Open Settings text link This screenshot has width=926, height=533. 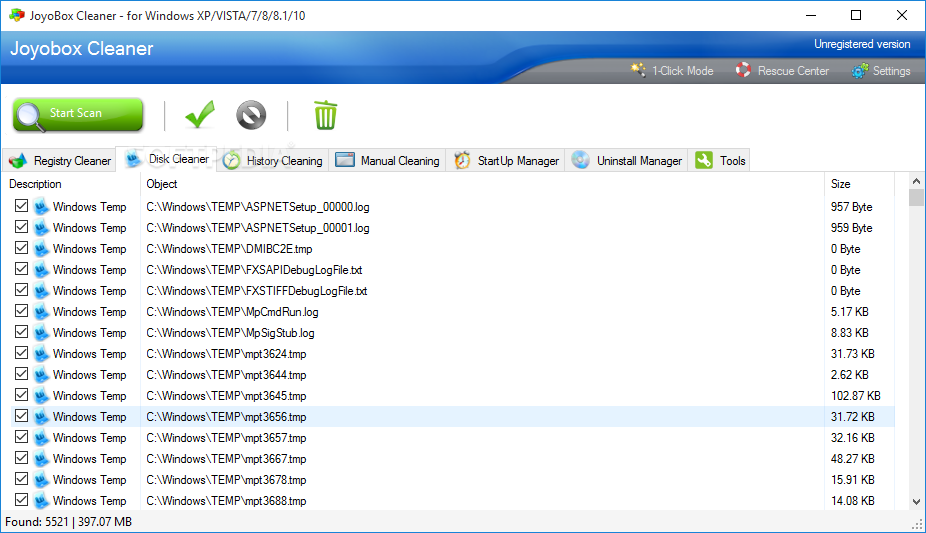[891, 71]
